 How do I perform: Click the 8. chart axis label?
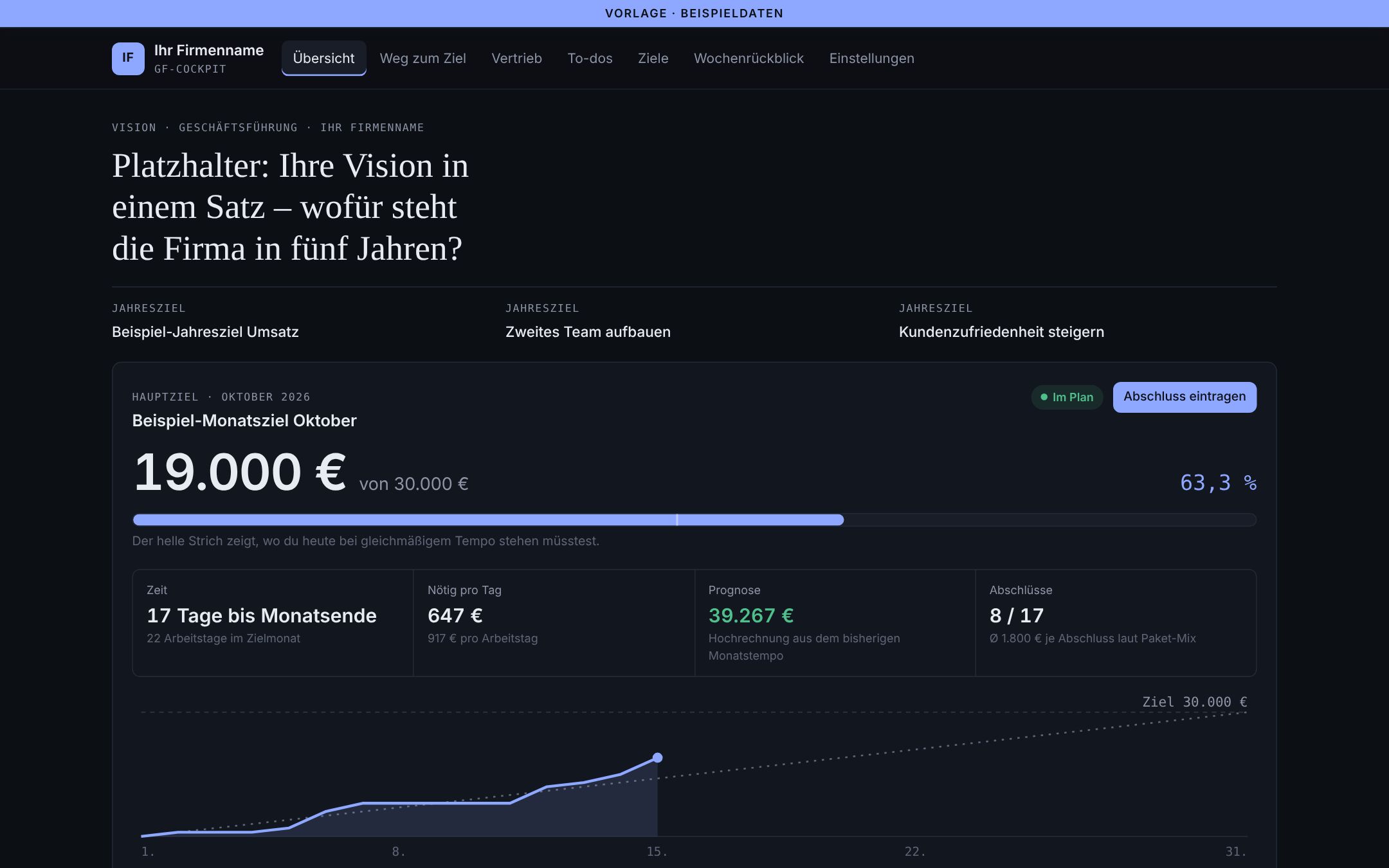[x=399, y=852]
